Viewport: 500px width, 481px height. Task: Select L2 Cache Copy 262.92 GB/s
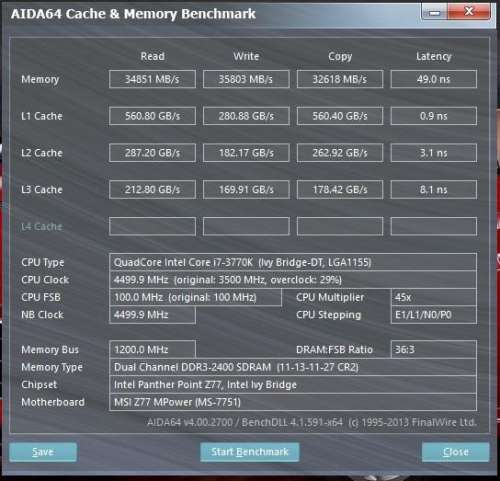(x=340, y=153)
